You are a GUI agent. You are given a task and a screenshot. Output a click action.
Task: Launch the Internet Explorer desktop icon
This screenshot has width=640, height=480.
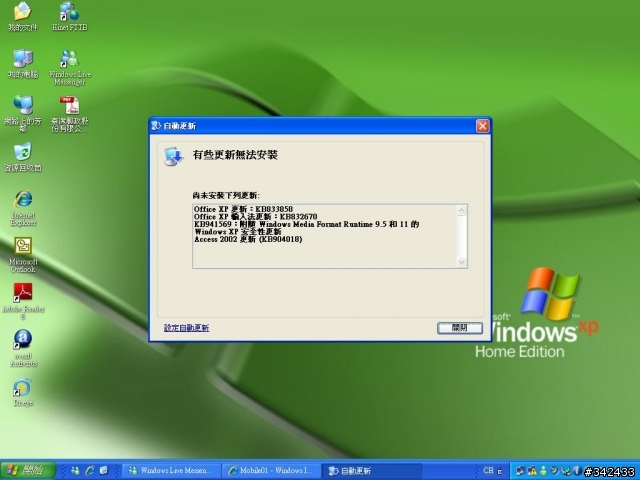point(23,208)
